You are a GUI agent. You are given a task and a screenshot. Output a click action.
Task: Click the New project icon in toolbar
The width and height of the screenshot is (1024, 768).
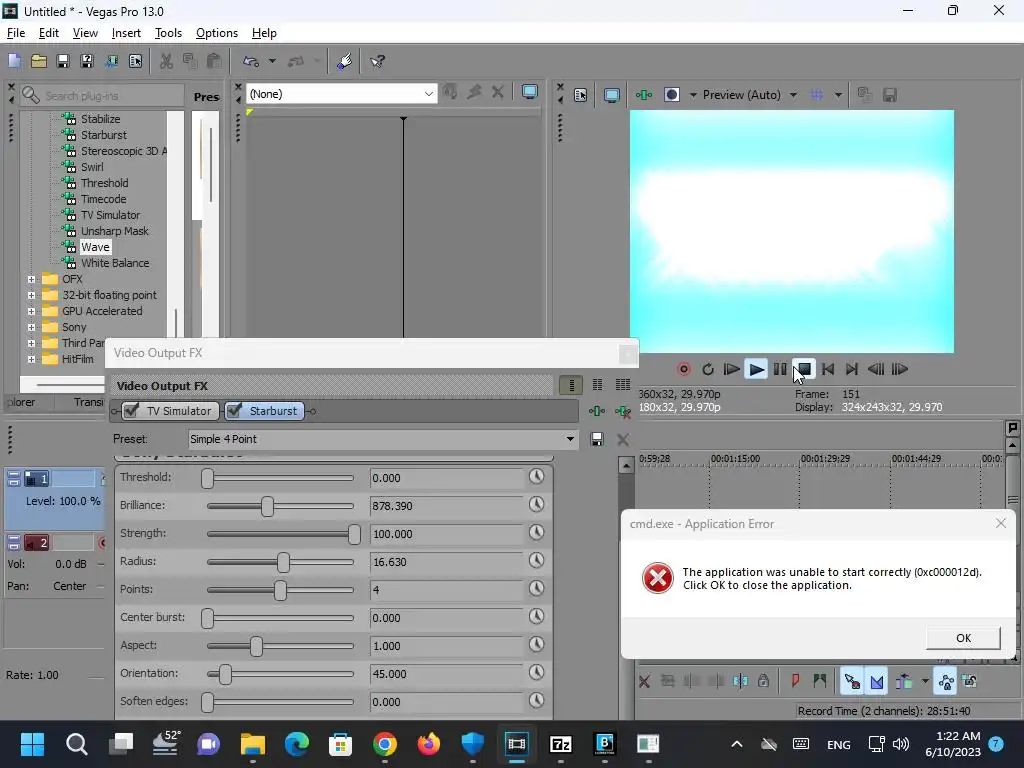[14, 61]
